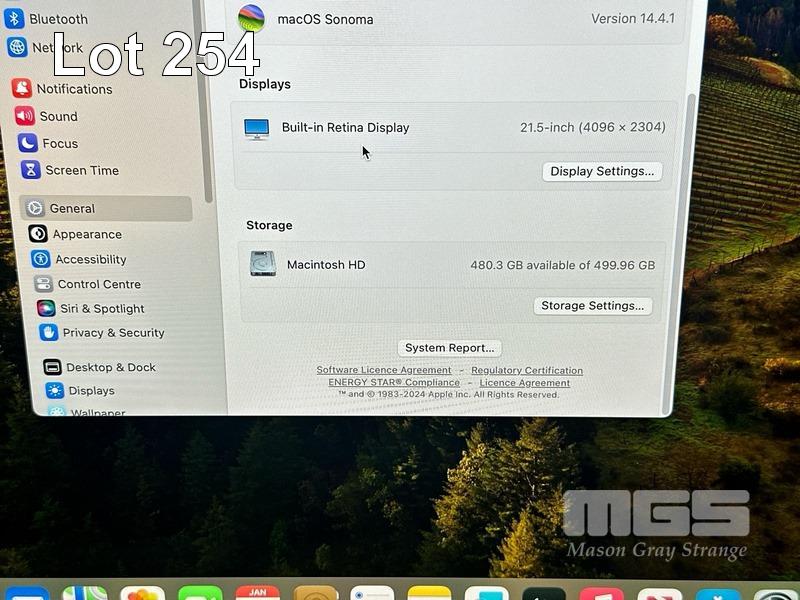The width and height of the screenshot is (800, 600).
Task: Go to Desktop & Dock settings
Action: pyautogui.click(x=110, y=367)
